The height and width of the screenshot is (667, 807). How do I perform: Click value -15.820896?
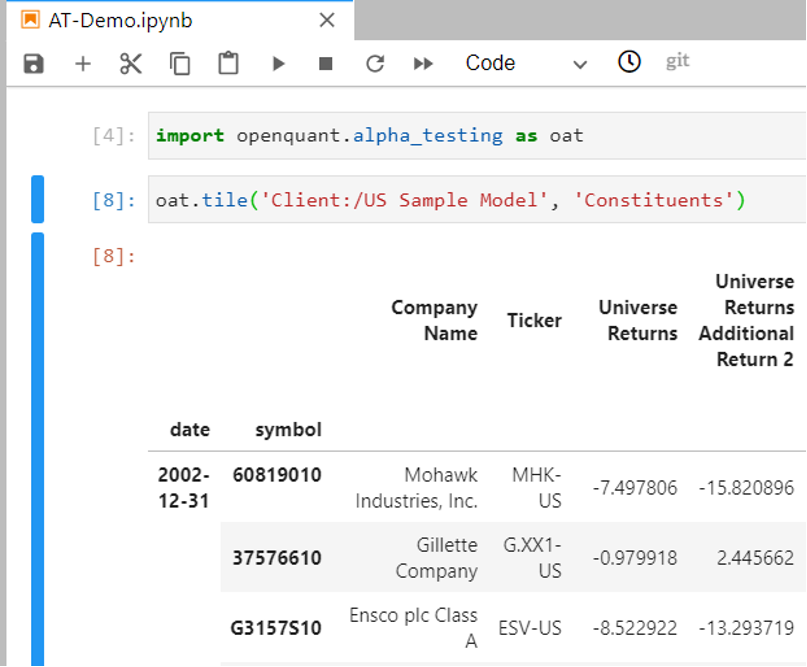point(746,487)
